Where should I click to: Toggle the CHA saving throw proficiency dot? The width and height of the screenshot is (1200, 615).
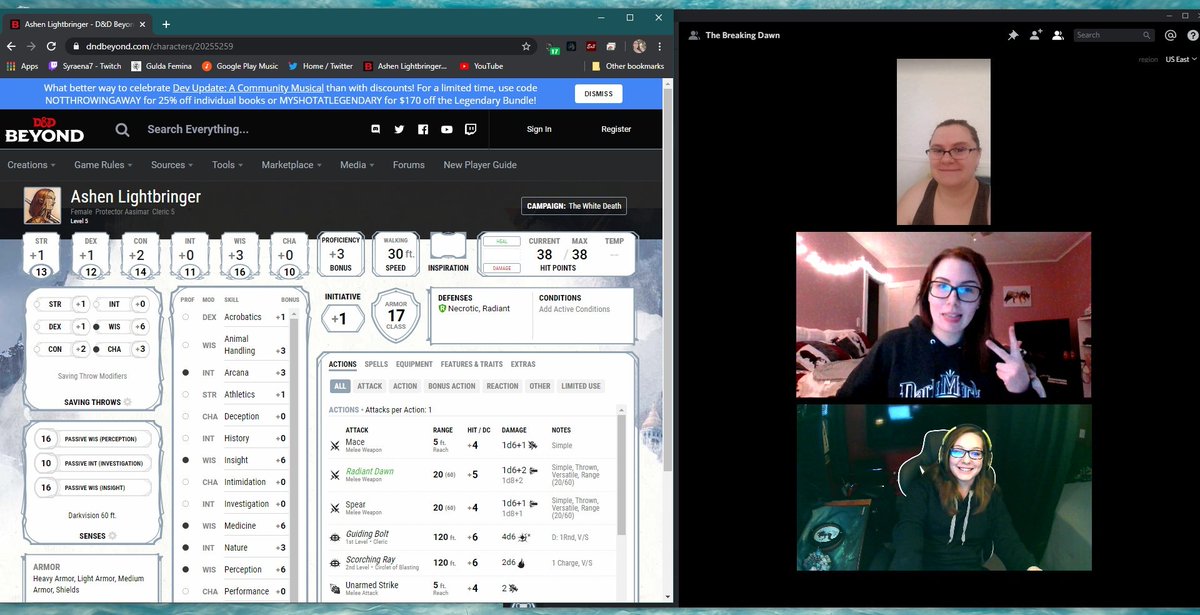[95, 350]
